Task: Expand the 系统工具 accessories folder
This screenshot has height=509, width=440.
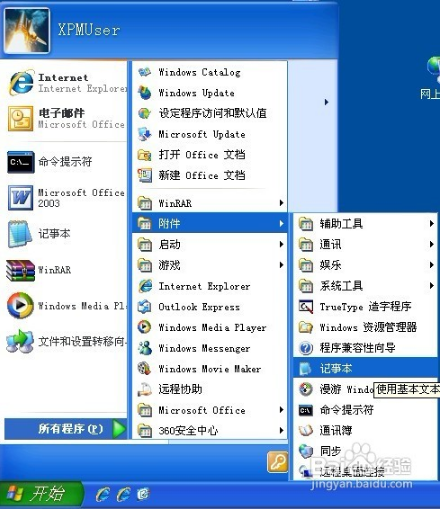Action: (366, 286)
